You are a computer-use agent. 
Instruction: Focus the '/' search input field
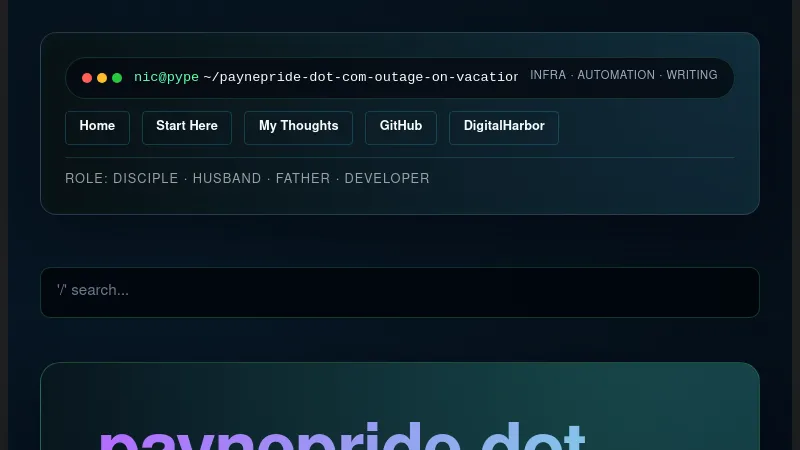coord(400,291)
